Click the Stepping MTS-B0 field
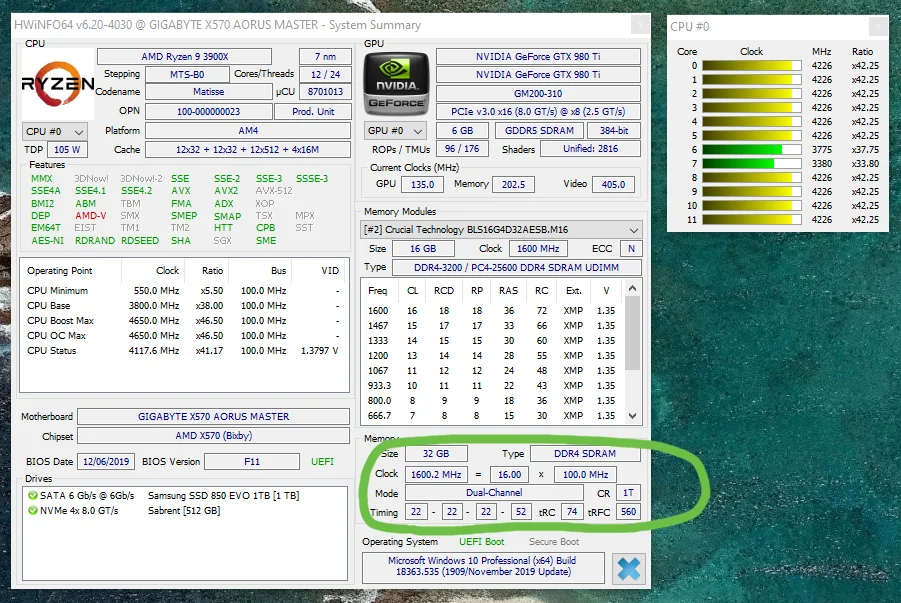901x603 pixels. coord(187,75)
